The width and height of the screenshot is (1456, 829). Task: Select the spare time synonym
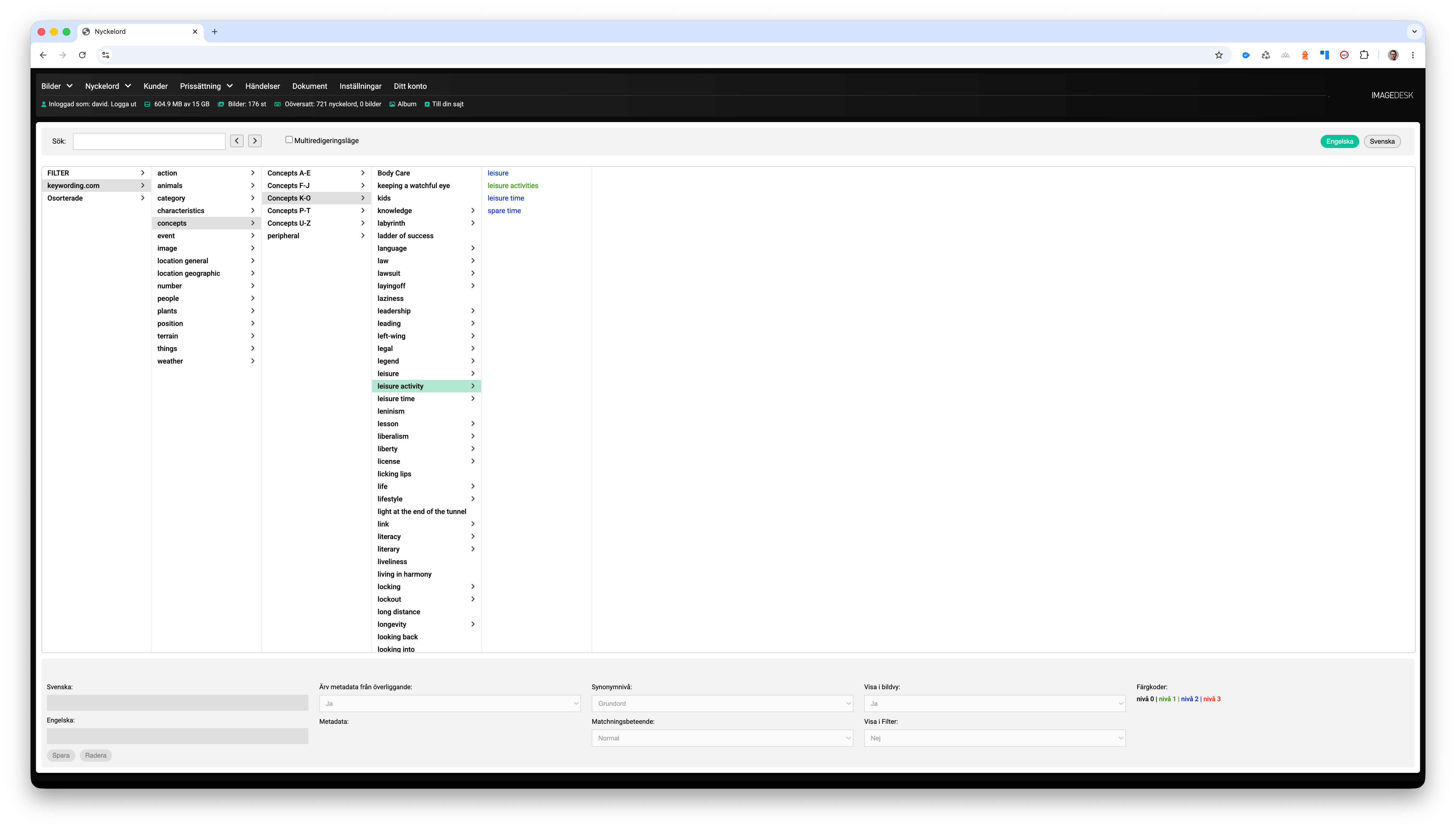pyautogui.click(x=504, y=211)
